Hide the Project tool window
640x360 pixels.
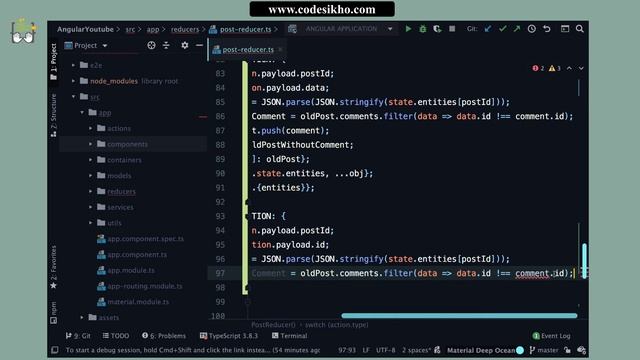coord(199,45)
